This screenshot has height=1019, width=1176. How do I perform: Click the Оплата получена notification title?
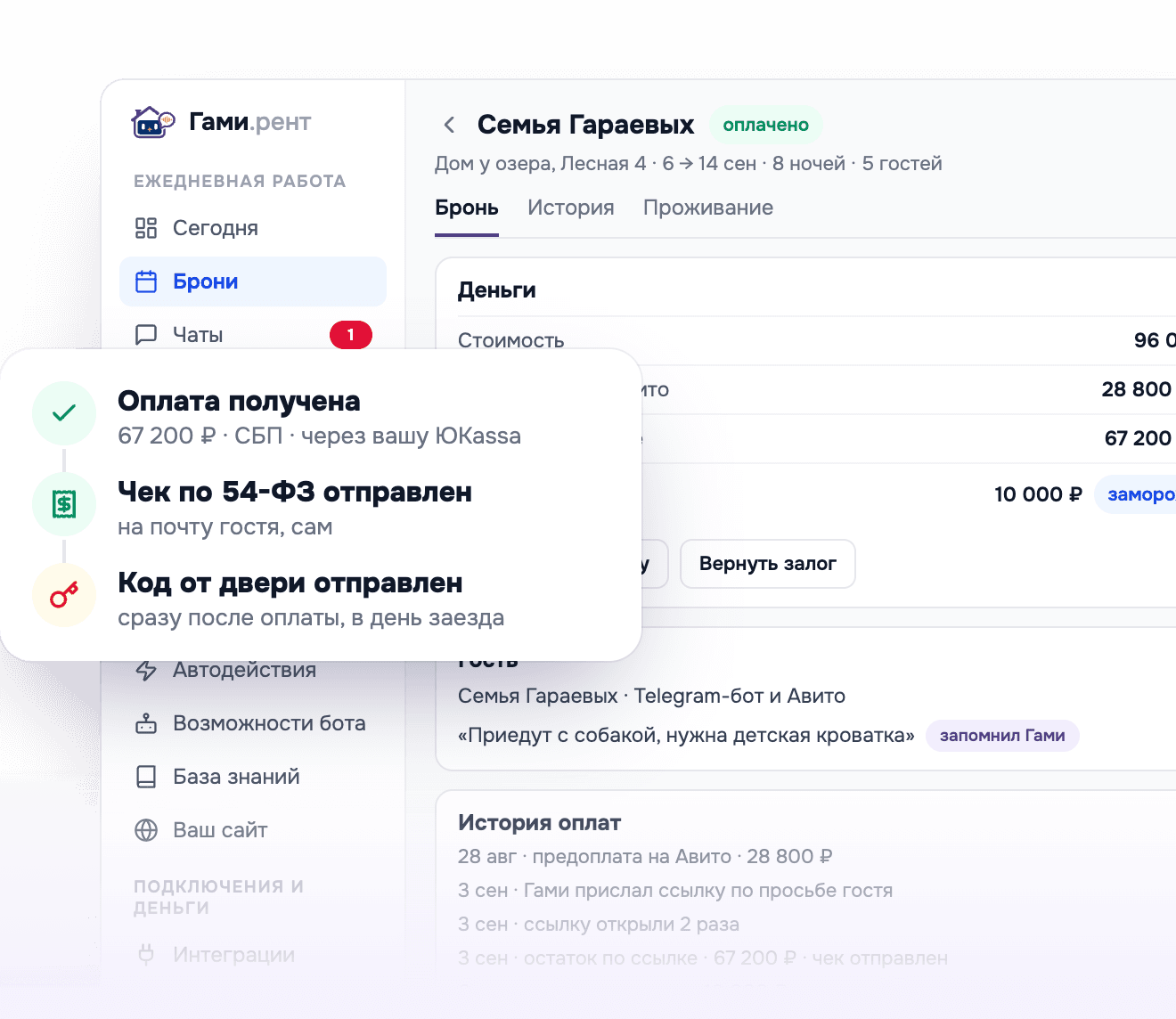tap(239, 401)
